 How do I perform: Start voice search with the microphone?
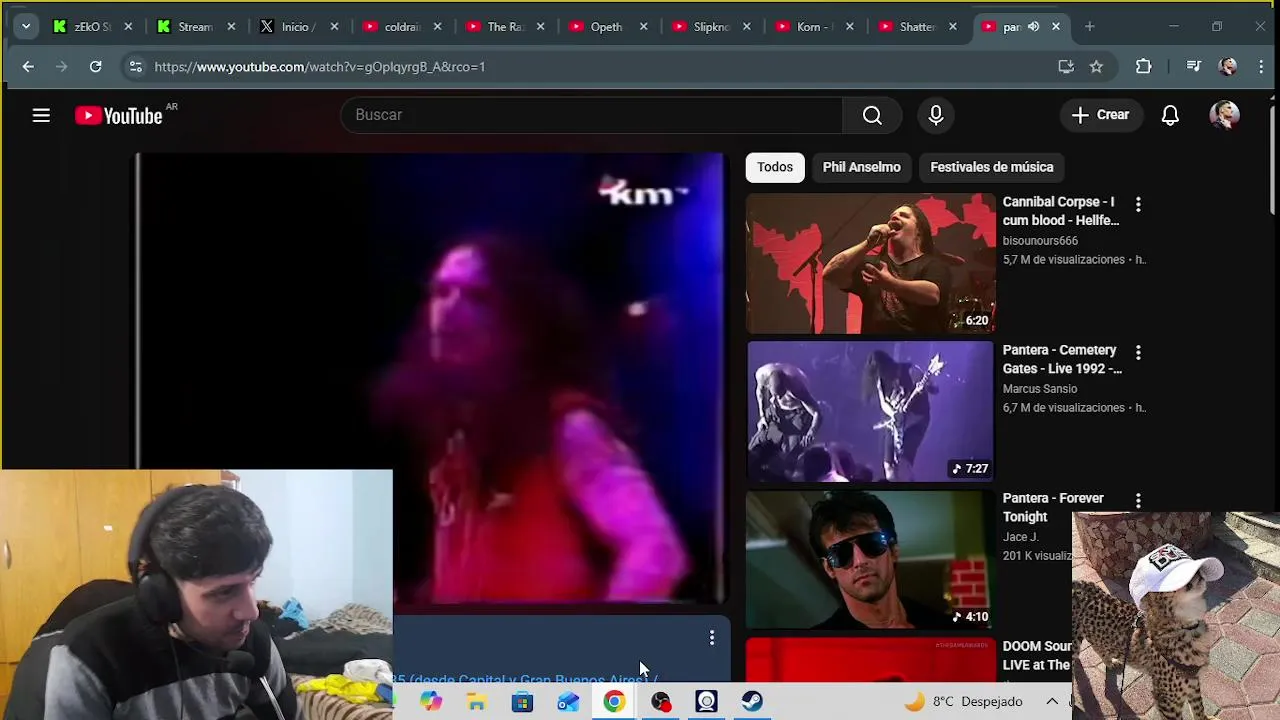point(936,115)
